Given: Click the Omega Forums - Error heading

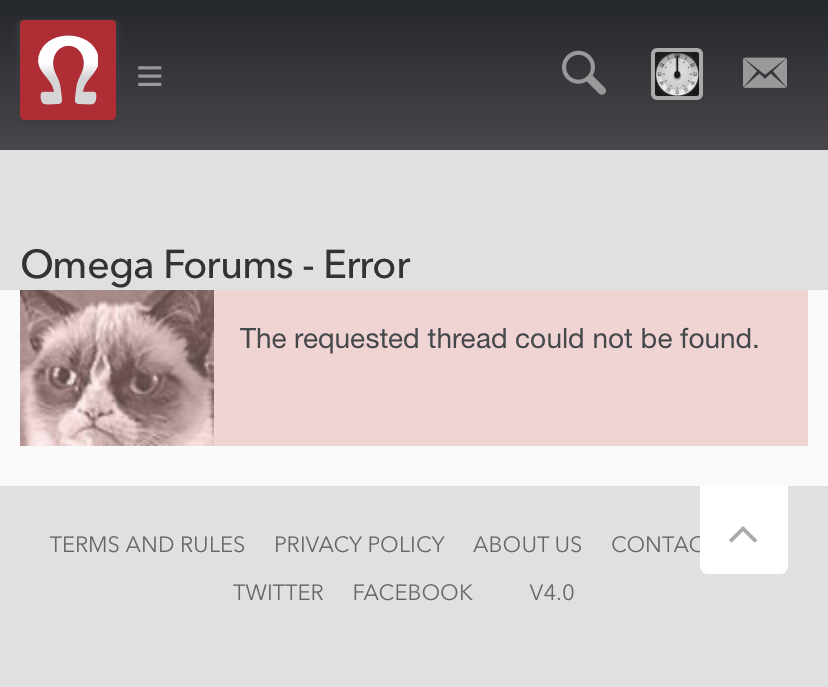Looking at the screenshot, I should 215,265.
